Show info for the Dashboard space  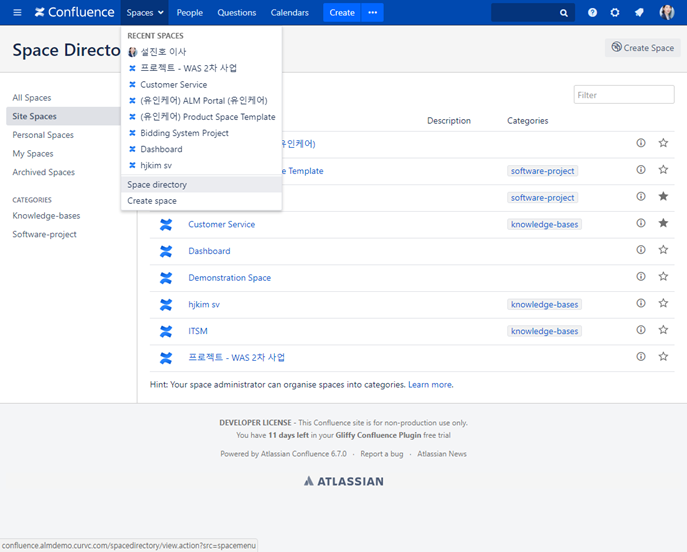tap(641, 251)
